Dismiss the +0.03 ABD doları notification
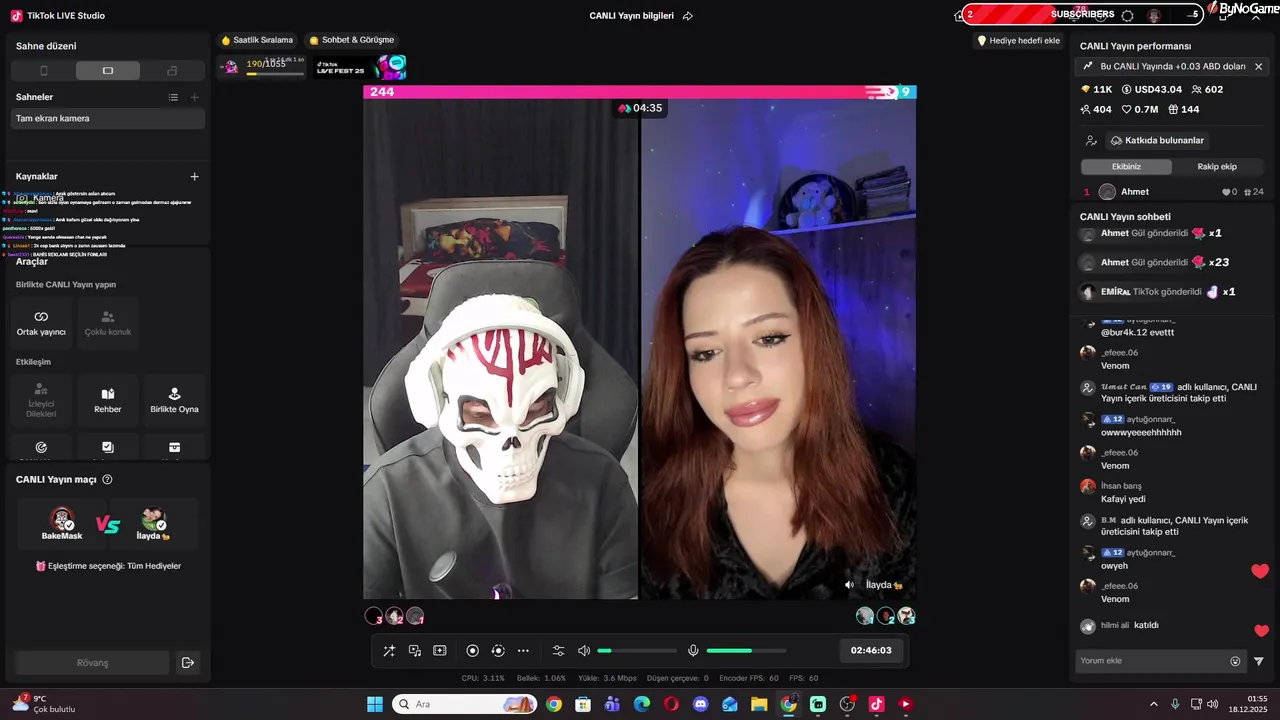Viewport: 1280px width, 720px height. 1258,66
